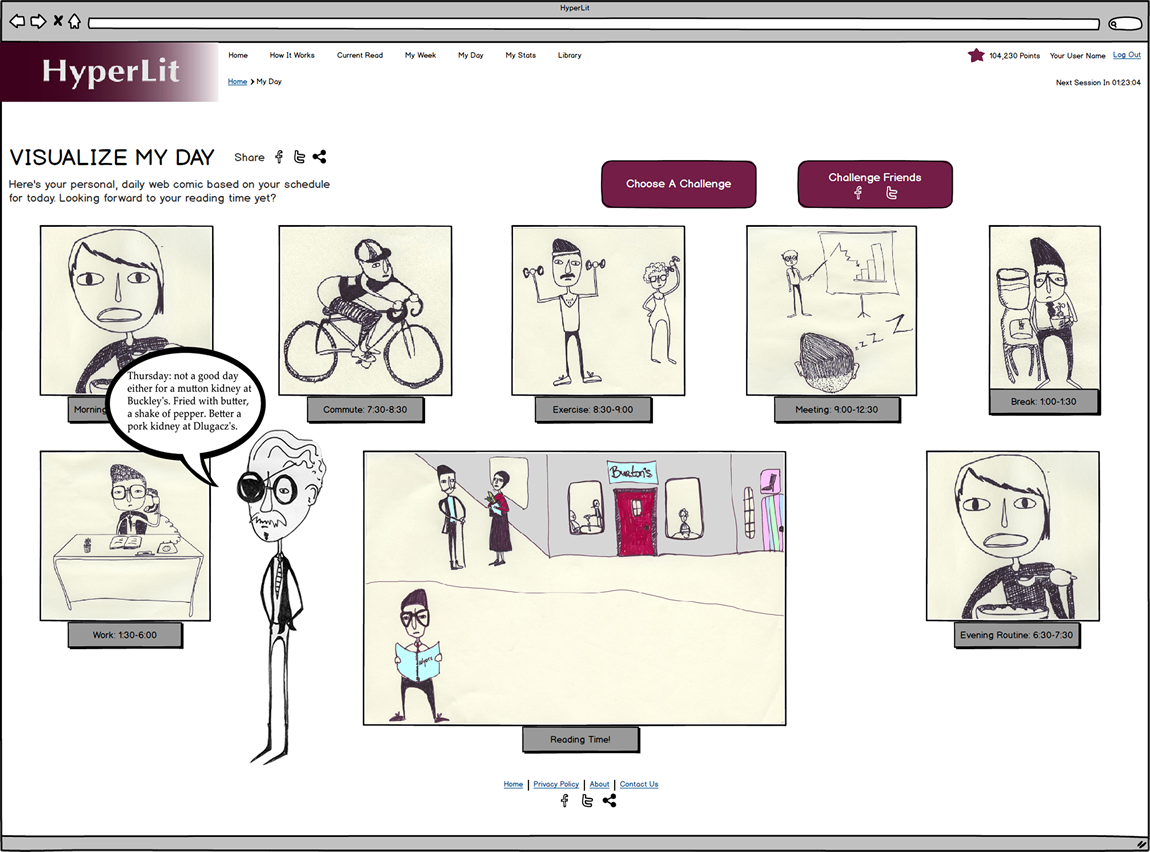Share to Facebook icon beside page title
1150x852 pixels.
pyautogui.click(x=279, y=157)
